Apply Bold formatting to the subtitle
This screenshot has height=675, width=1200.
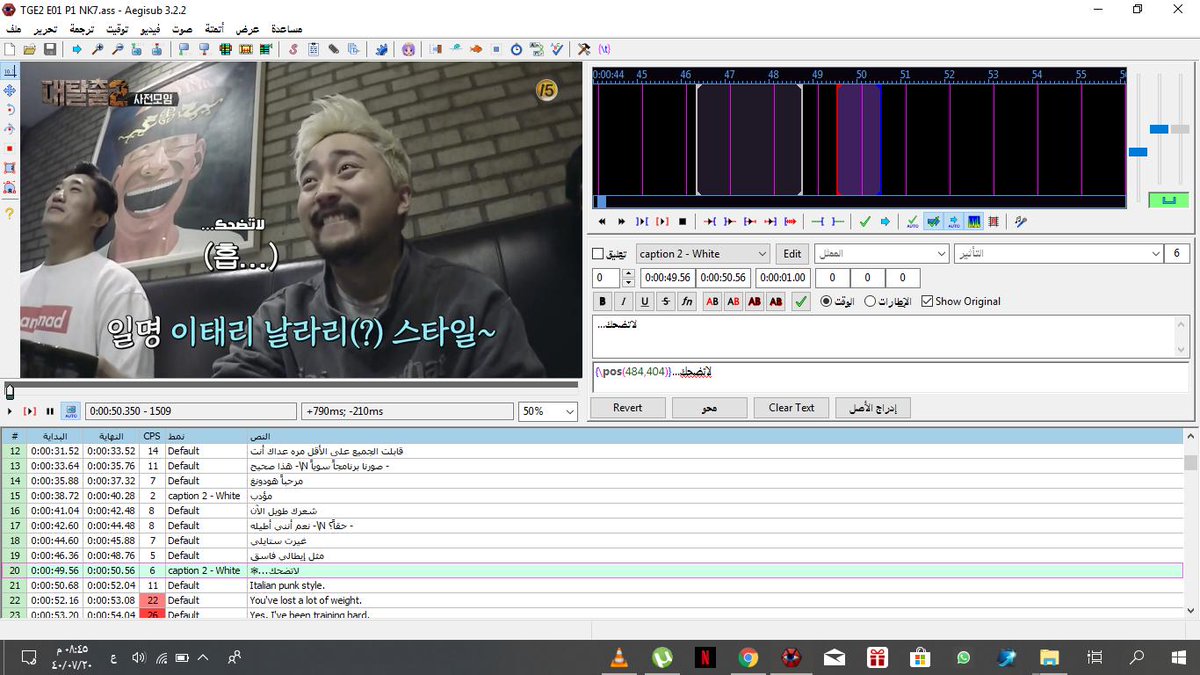point(603,301)
